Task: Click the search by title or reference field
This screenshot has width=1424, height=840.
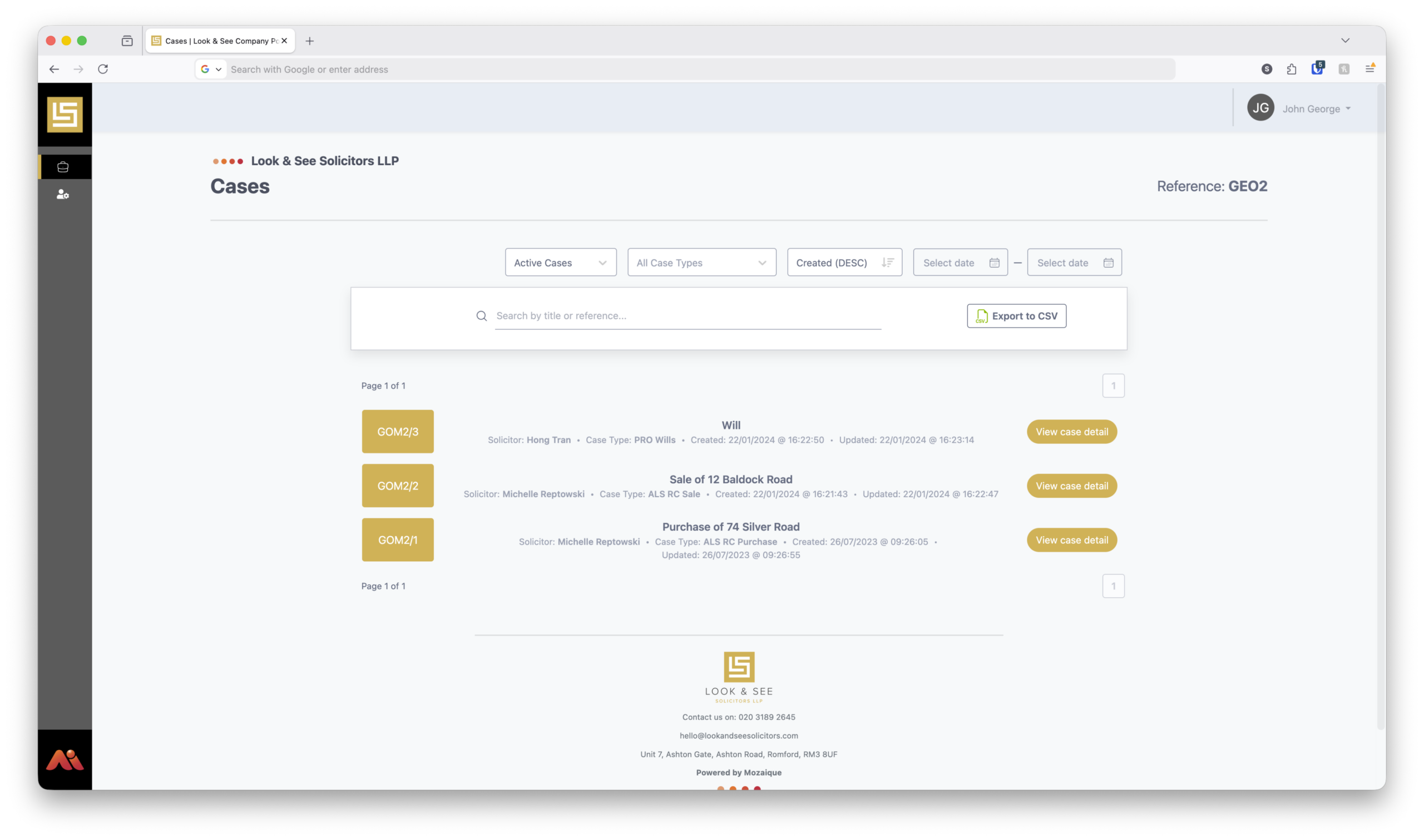Action: [x=687, y=316]
